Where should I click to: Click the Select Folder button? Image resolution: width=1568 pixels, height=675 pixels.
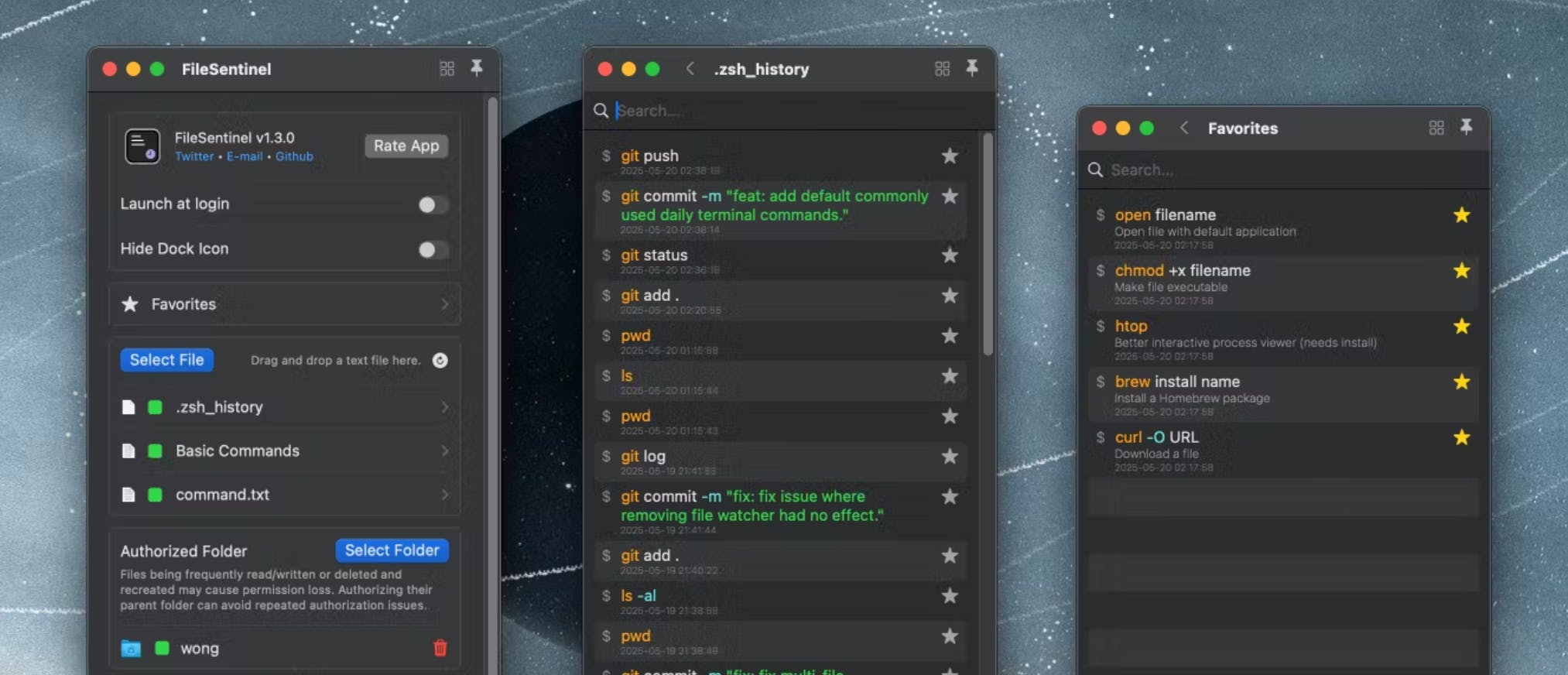coord(392,550)
